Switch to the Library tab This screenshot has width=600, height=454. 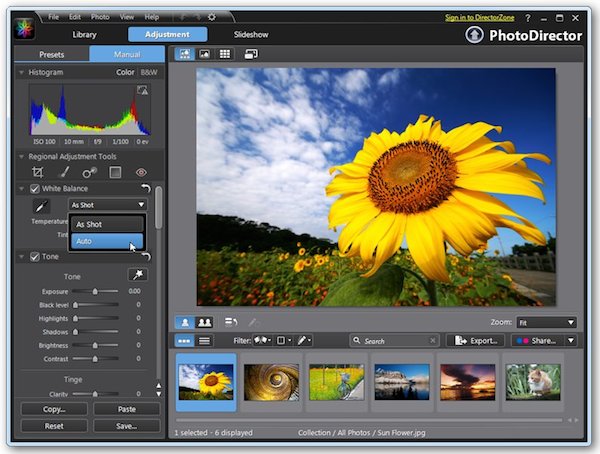[x=84, y=34]
